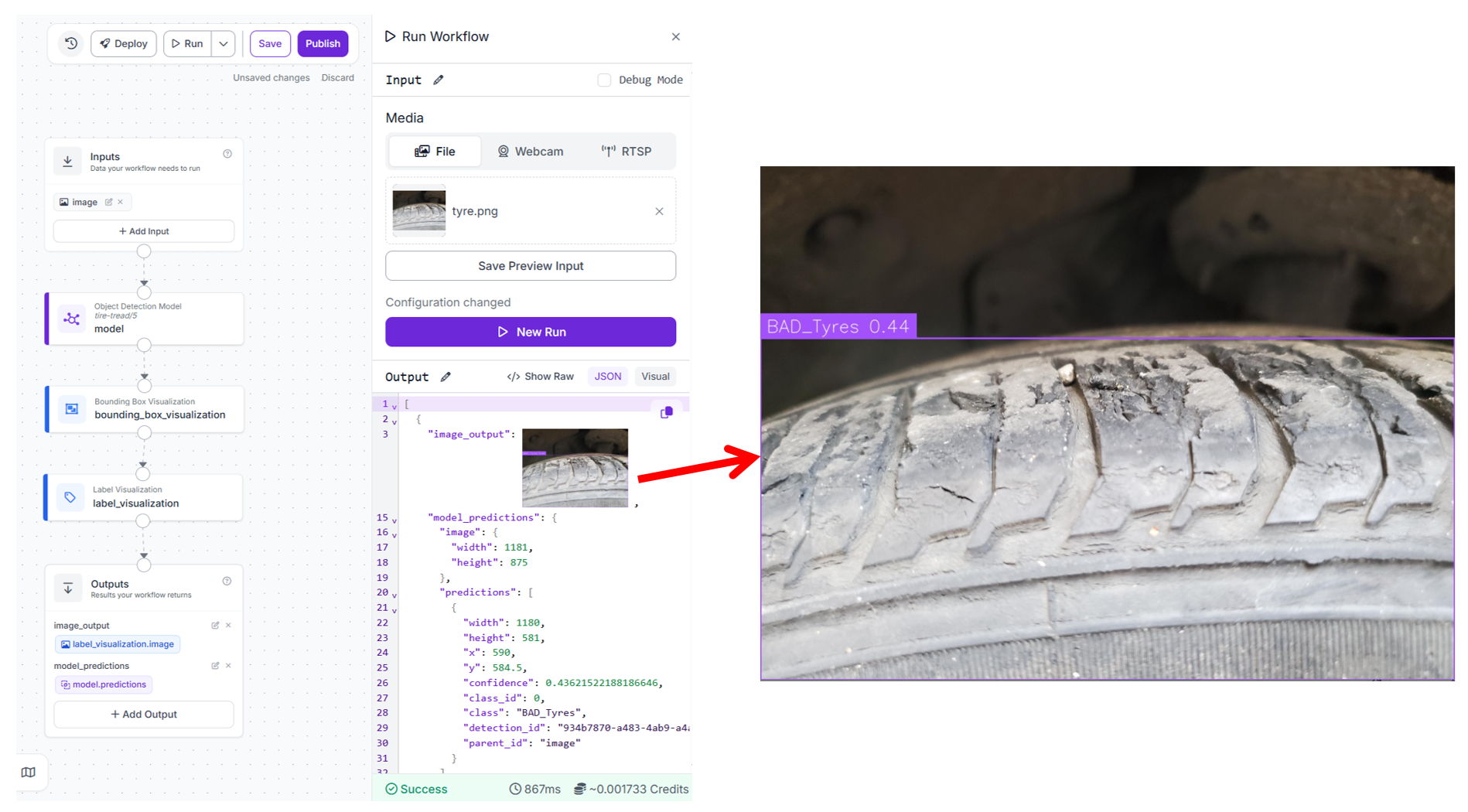Click the pencil icon beside Input
This screenshot has width=1468, height=812.
tap(439, 80)
